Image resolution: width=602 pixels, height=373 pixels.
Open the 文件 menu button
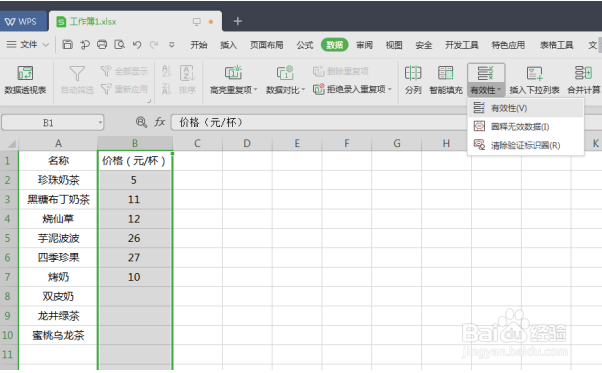pos(28,45)
